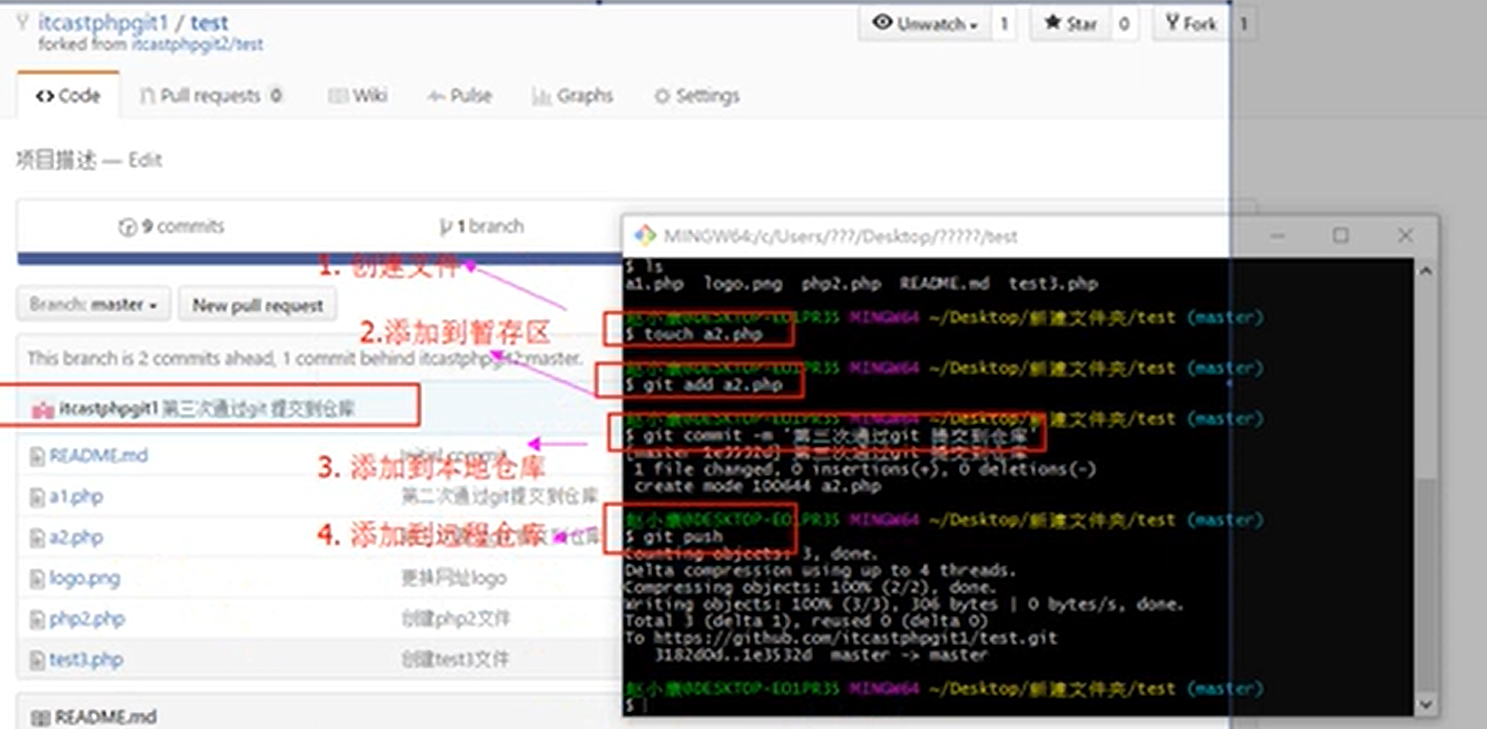Click New pull request button
This screenshot has height=729, width=1487.
pyautogui.click(x=258, y=305)
